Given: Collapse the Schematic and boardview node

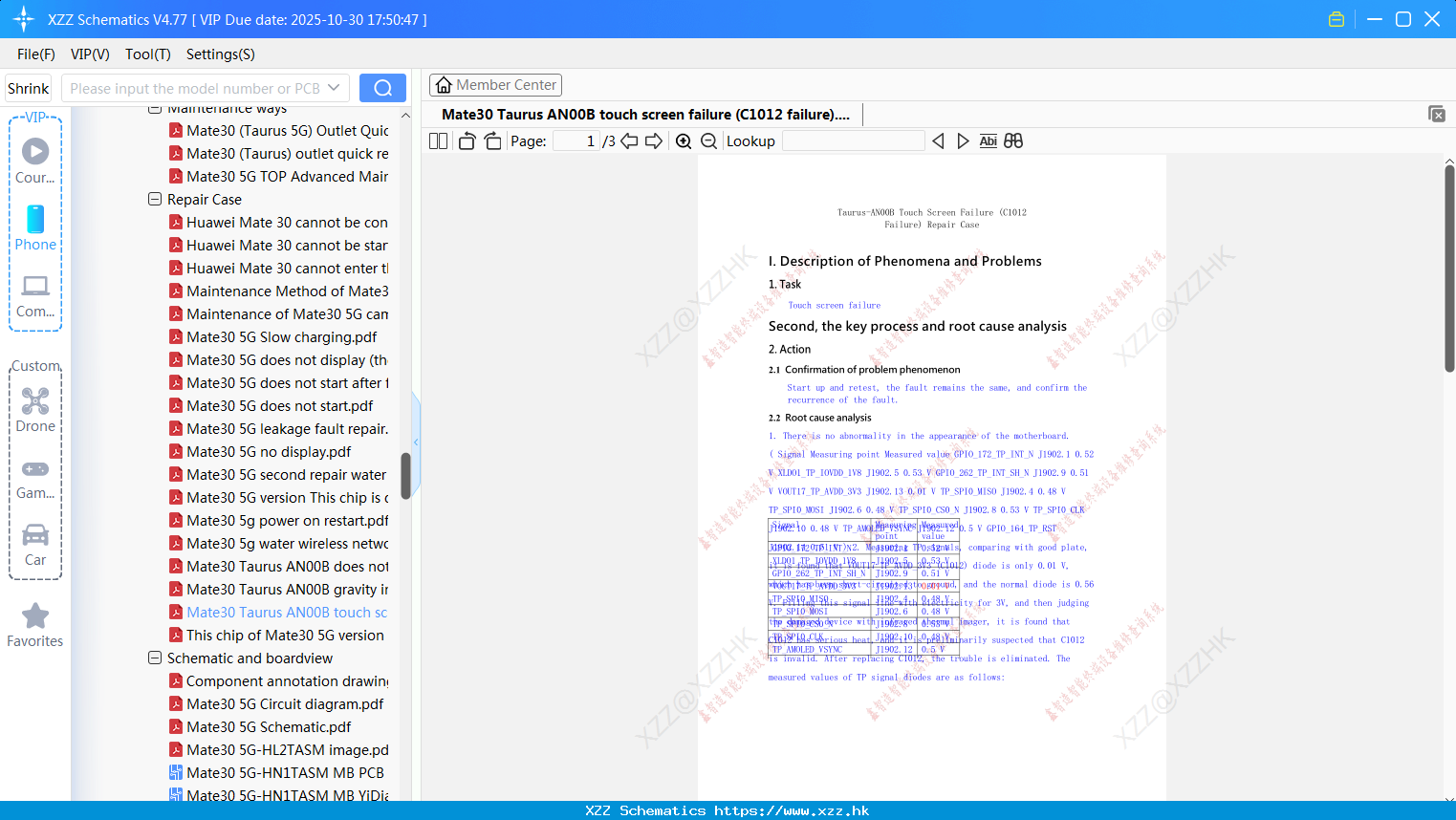Looking at the screenshot, I should point(155,658).
